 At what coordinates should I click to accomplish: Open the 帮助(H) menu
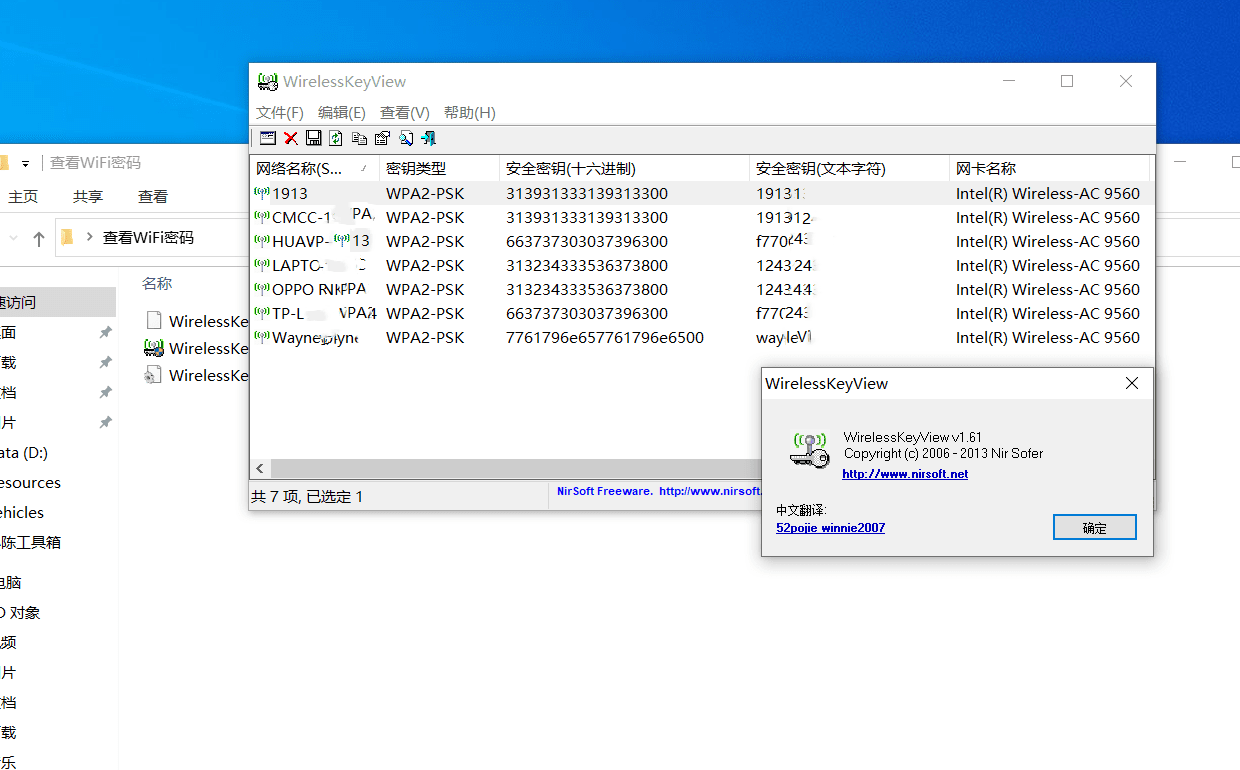(470, 113)
